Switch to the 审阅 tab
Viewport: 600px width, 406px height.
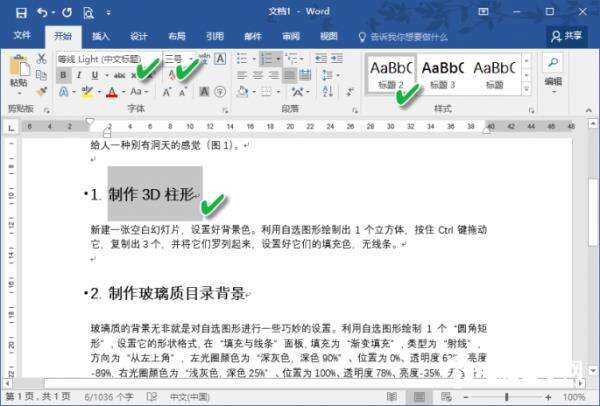tap(291, 36)
